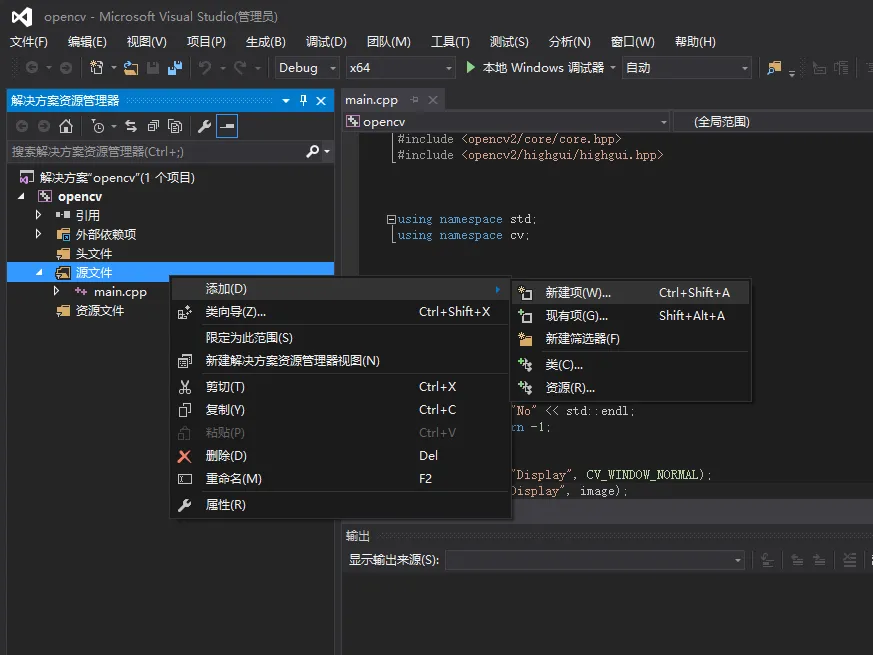Screen dimensions: 873x655
Task: Click the new project toolbar icon
Action: [x=96, y=68]
